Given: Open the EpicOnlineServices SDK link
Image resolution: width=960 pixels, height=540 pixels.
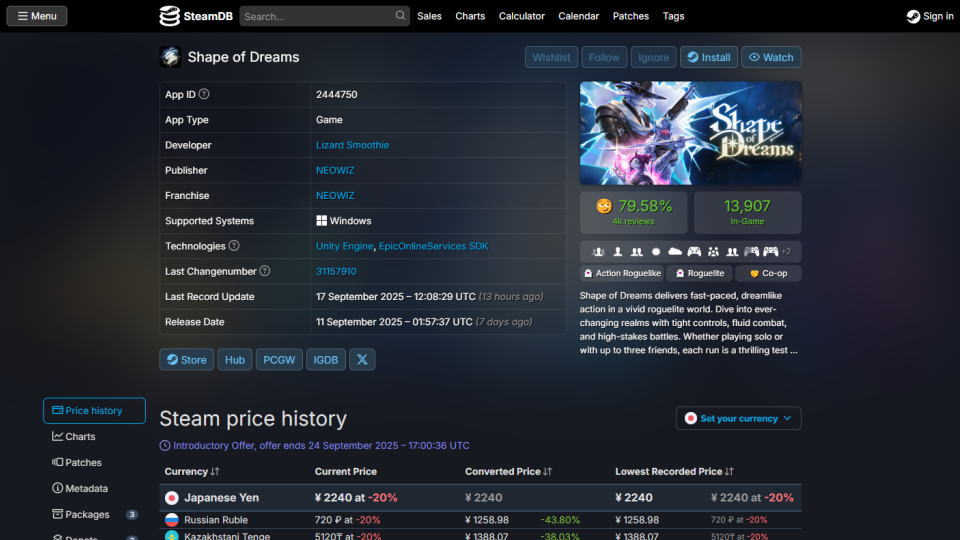Looking at the screenshot, I should (433, 246).
